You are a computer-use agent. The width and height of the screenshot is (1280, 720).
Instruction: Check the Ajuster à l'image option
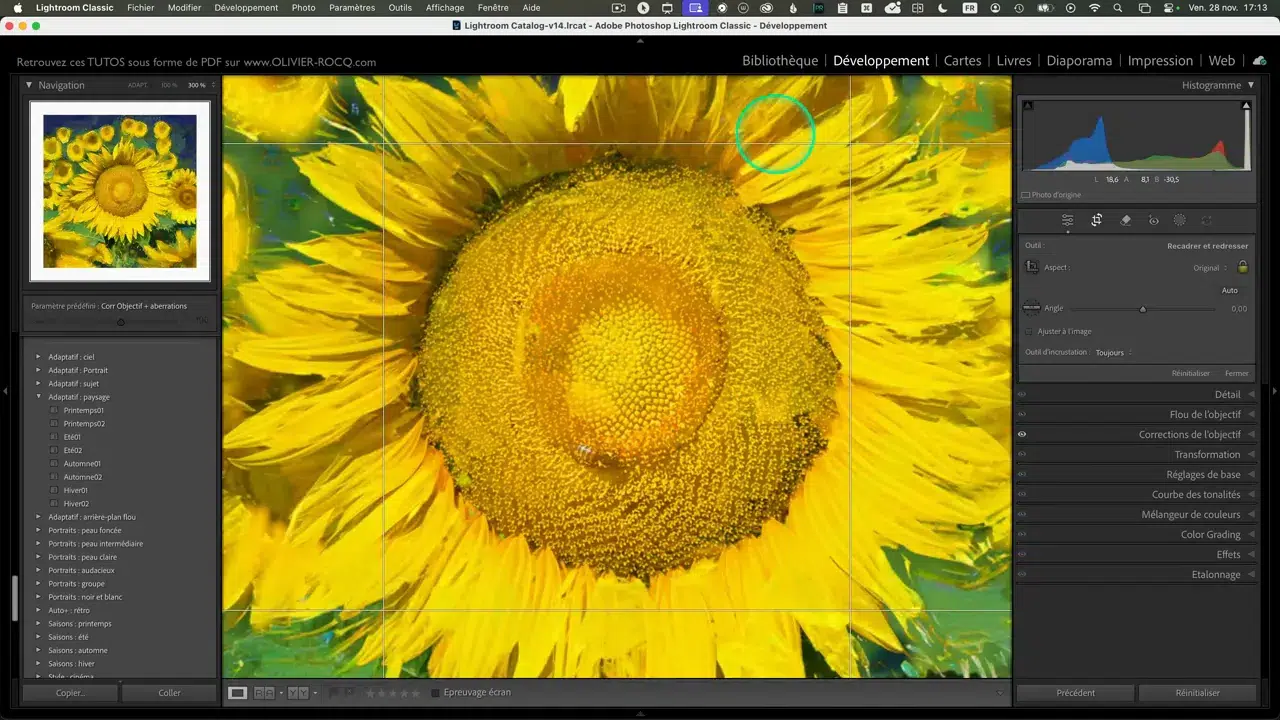click(x=1029, y=331)
